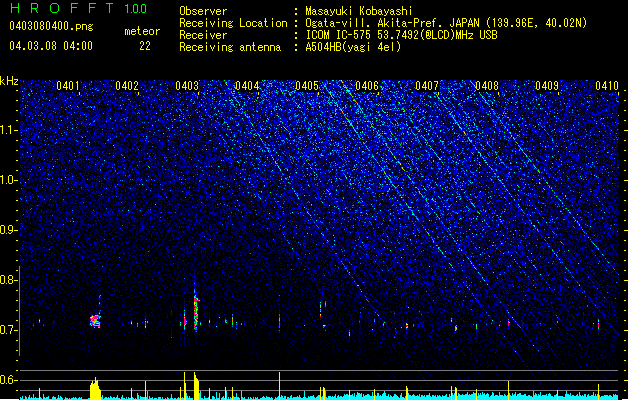This screenshot has height=400, width=629.
Task: Click the 0.9 frequency axis label
Action: click(8, 230)
